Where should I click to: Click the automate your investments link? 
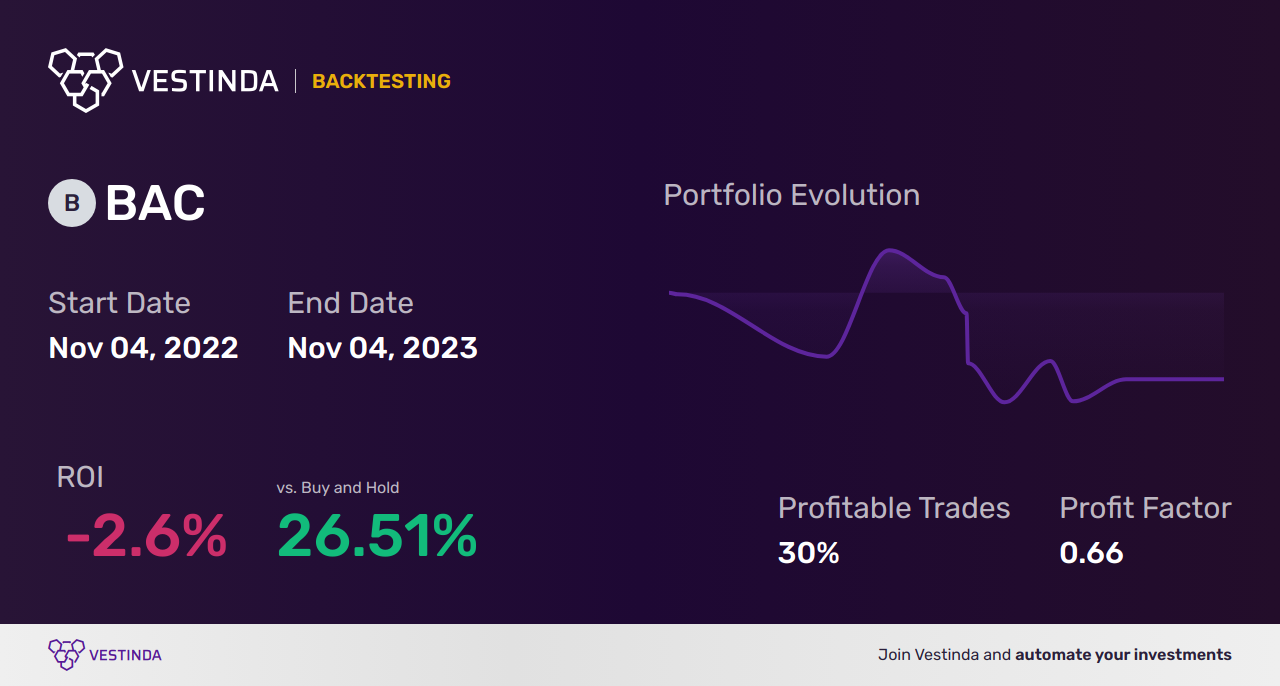(x=1123, y=655)
